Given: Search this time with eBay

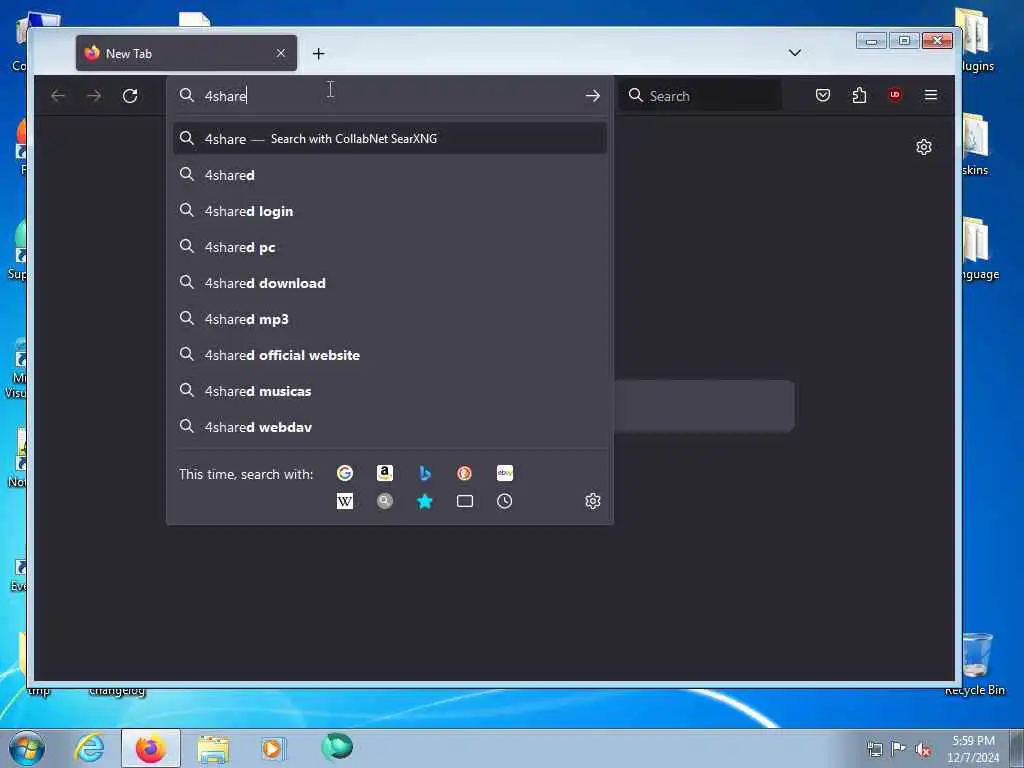Looking at the screenshot, I should [x=505, y=473].
